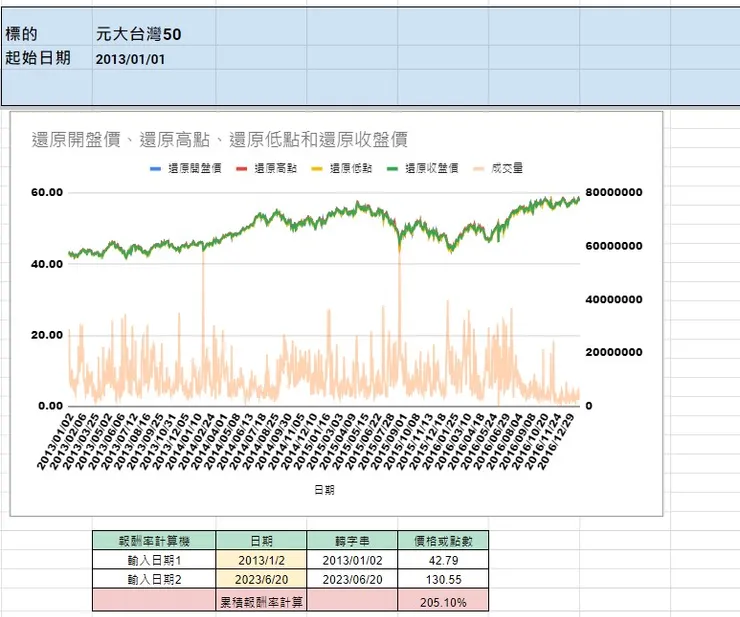Click the 20.00 left axis label
Image resolution: width=740 pixels, height=617 pixels.
(x=47, y=335)
